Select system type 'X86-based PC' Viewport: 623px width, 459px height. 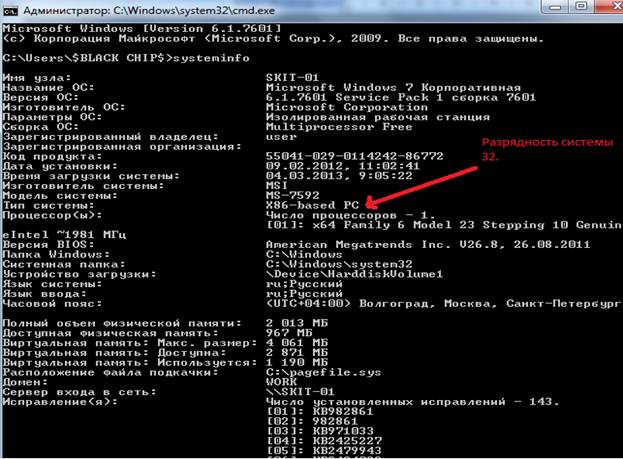click(x=312, y=205)
